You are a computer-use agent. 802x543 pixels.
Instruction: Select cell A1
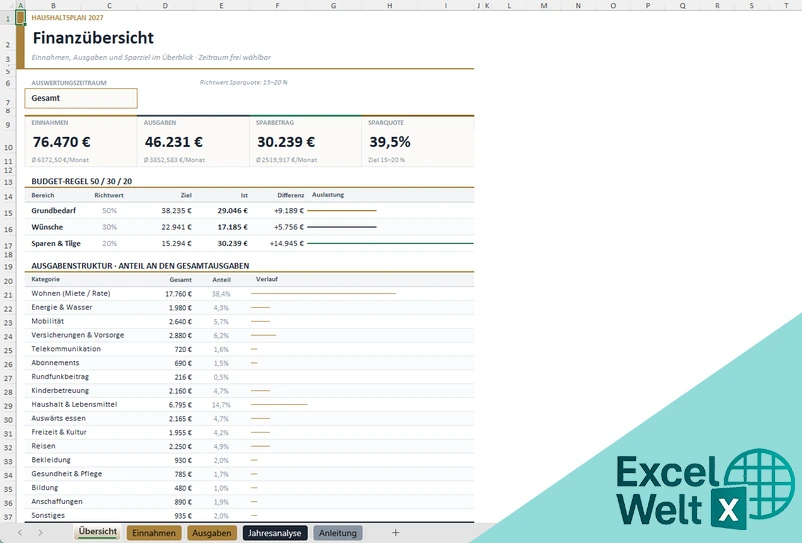point(20,18)
